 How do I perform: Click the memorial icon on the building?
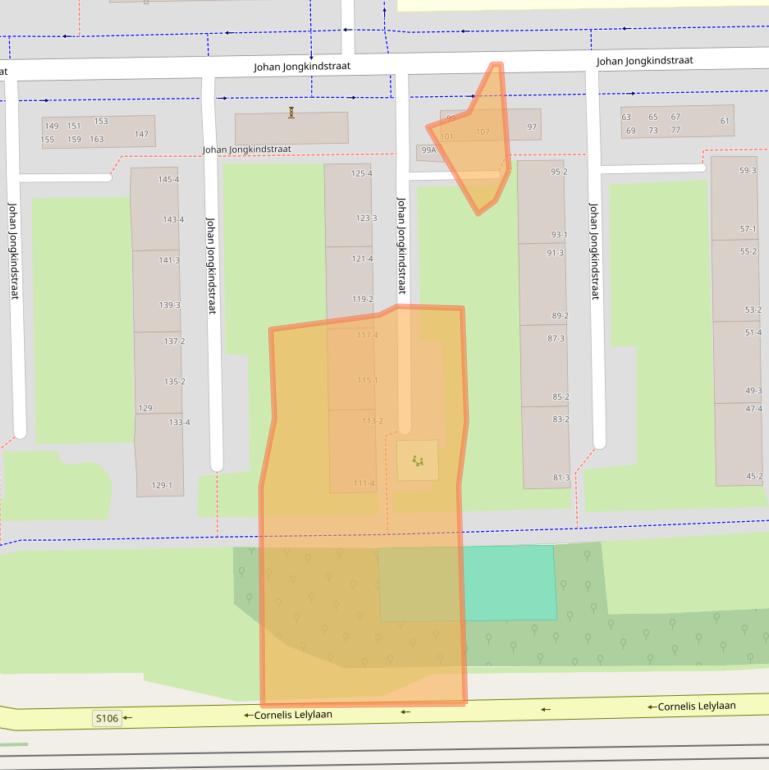click(x=291, y=112)
